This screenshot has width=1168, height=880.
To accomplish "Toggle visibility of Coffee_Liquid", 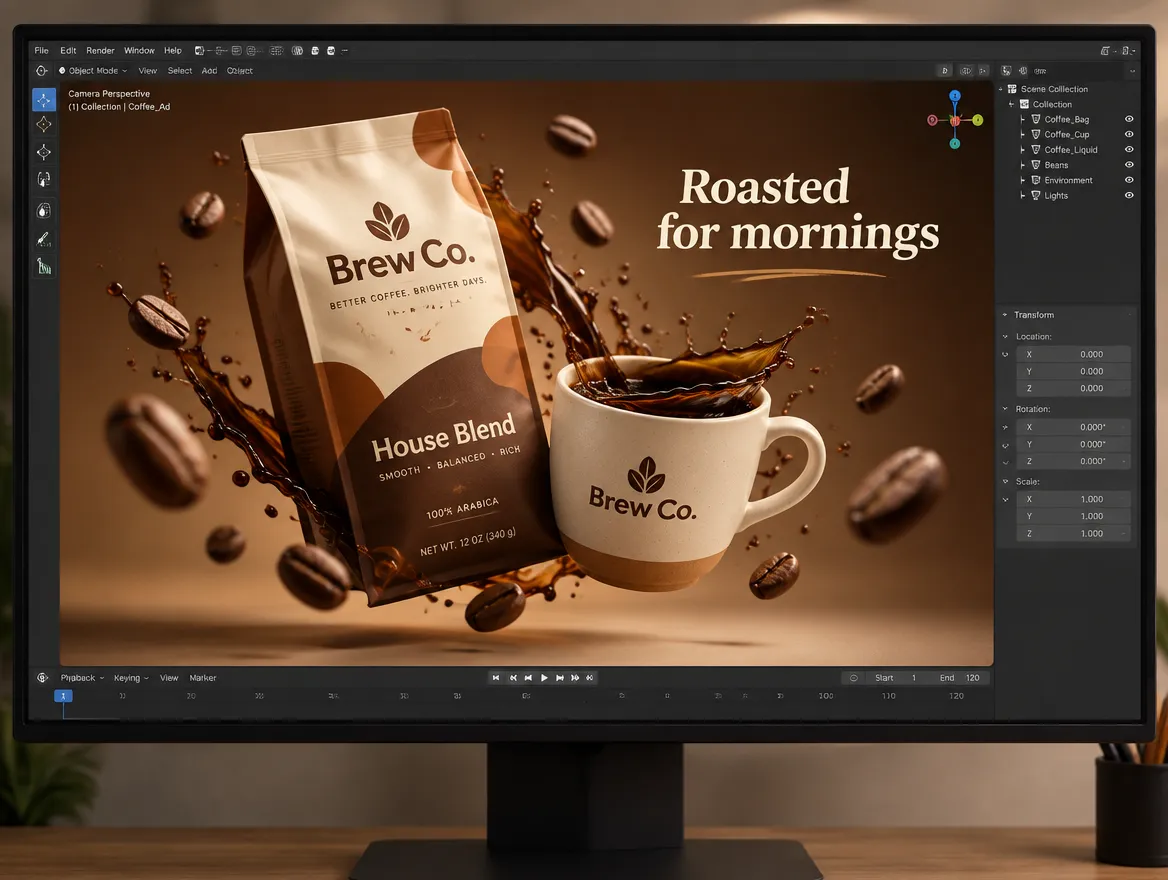I will [x=1129, y=150].
